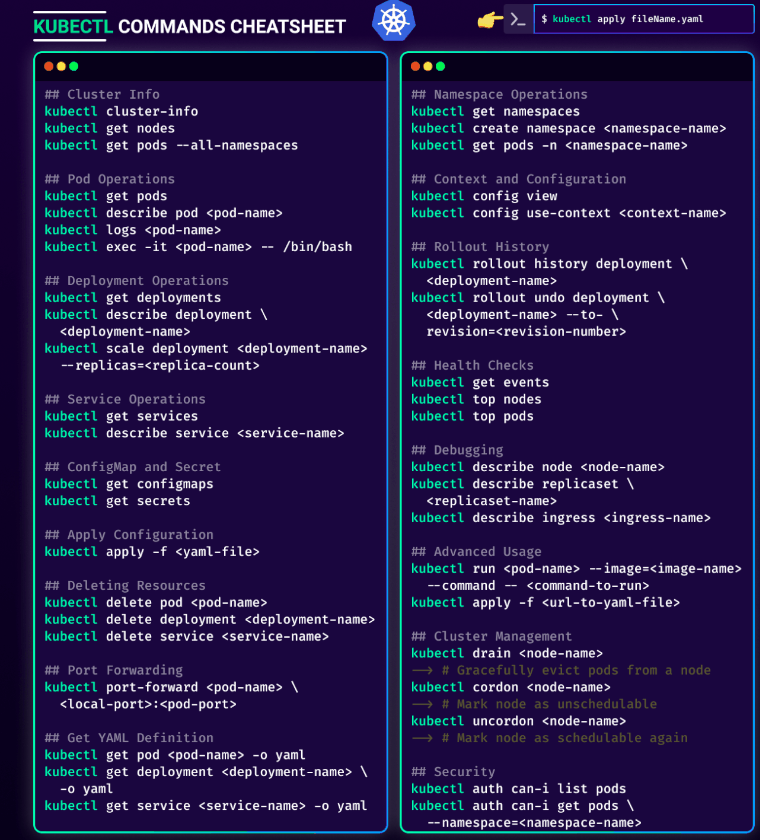Select 'kubectl config view' line
The height and width of the screenshot is (840, 760).
484,196
